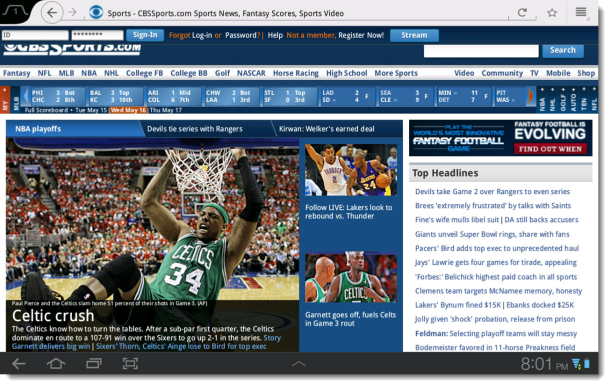Click the Stream button
The width and height of the screenshot is (610, 386).
(414, 35)
